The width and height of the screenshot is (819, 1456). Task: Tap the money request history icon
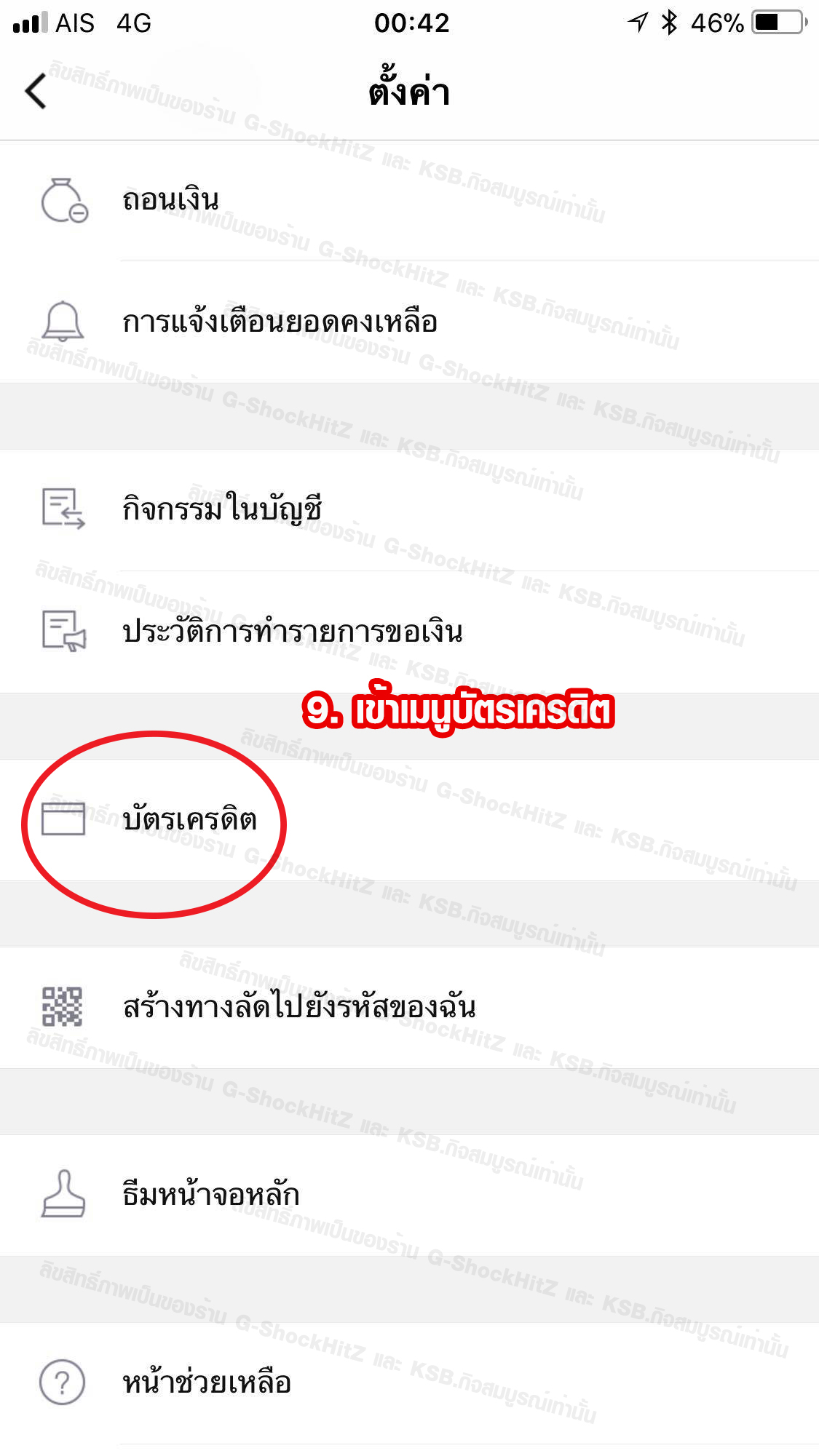63,630
